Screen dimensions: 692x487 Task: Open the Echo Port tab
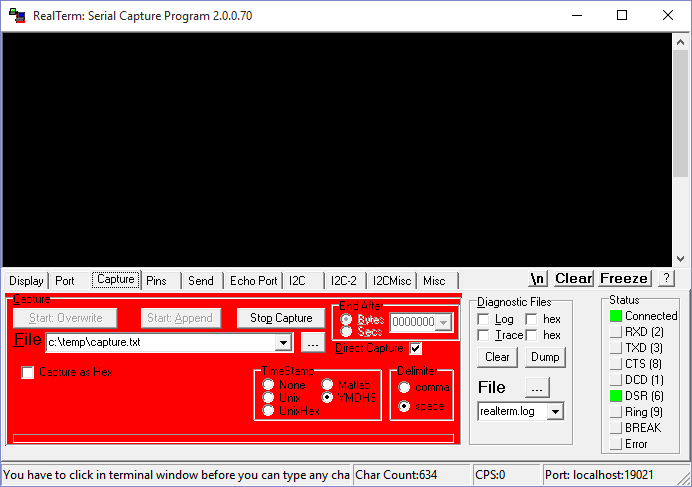point(254,281)
